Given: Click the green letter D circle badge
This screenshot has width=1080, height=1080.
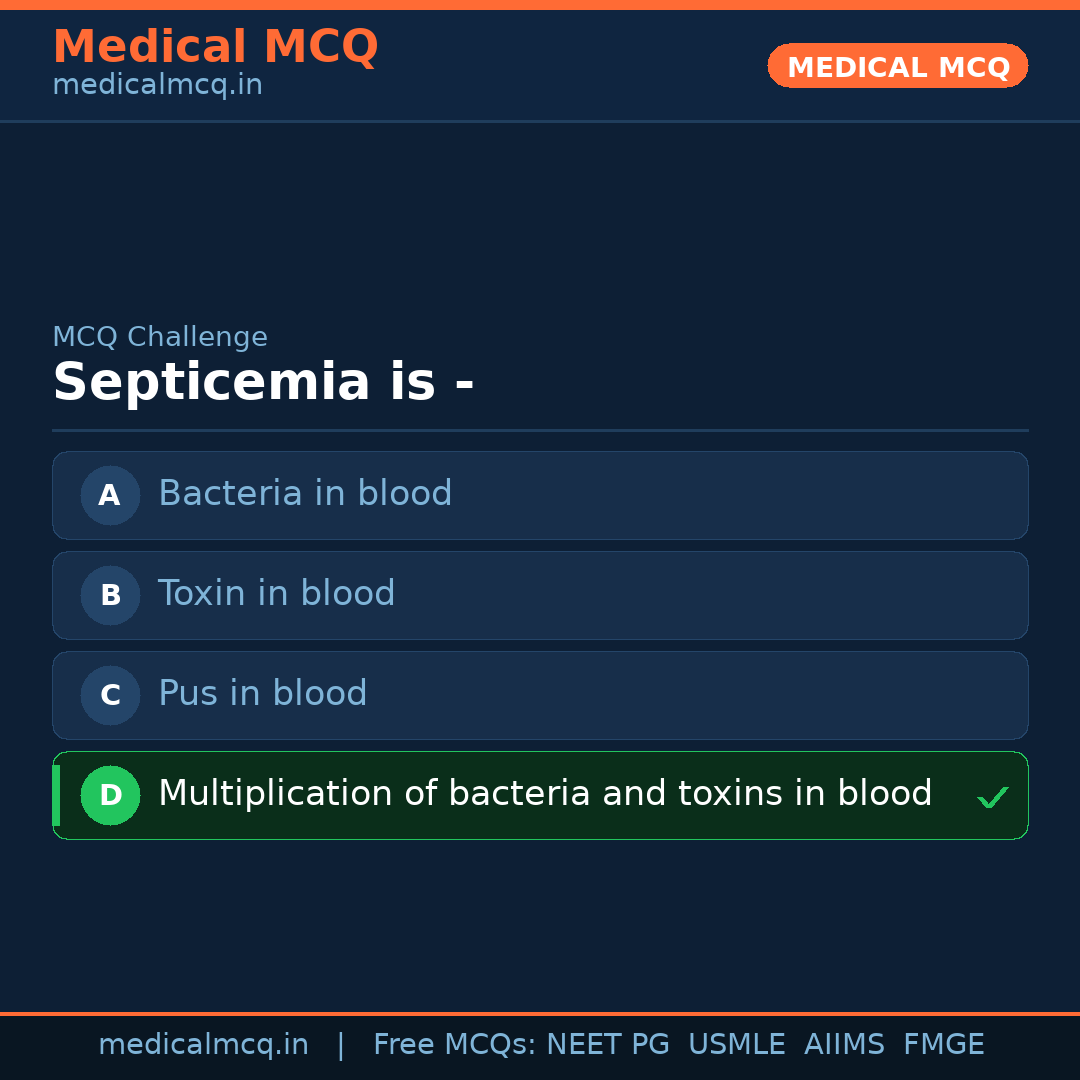Looking at the screenshot, I should click(x=110, y=795).
